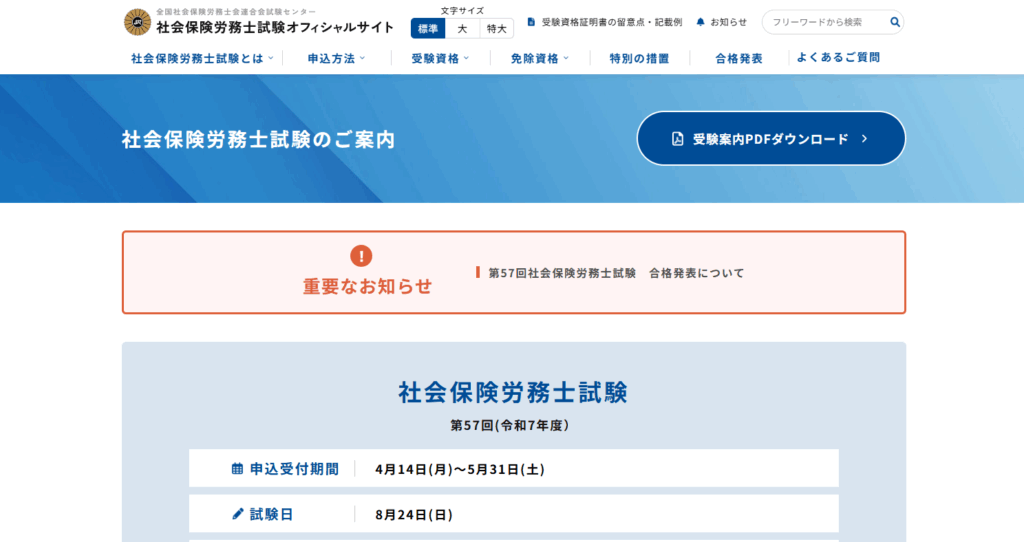
Task: Click the orange exclamation alert icon
Action: pyautogui.click(x=361, y=256)
